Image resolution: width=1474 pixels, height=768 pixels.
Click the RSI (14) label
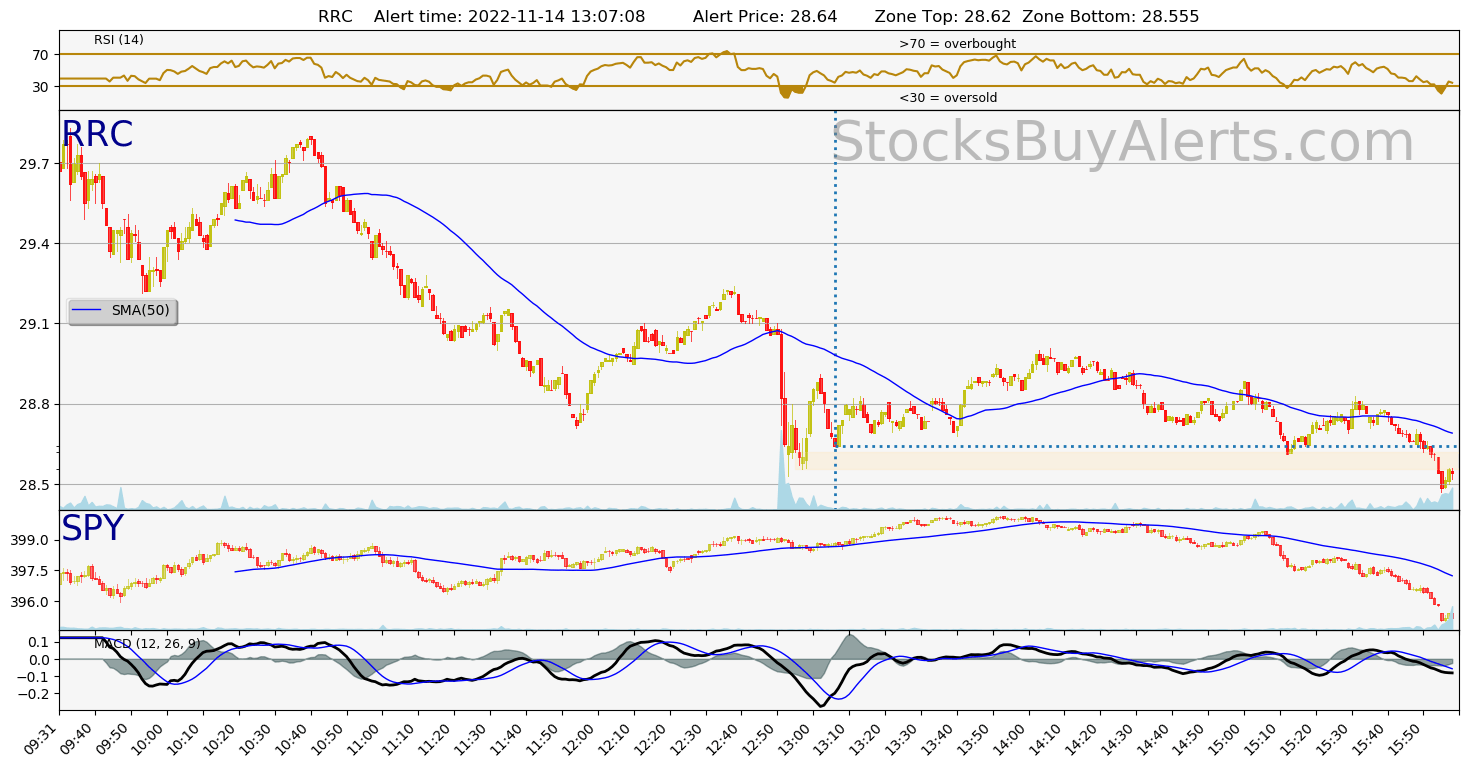pyautogui.click(x=119, y=40)
